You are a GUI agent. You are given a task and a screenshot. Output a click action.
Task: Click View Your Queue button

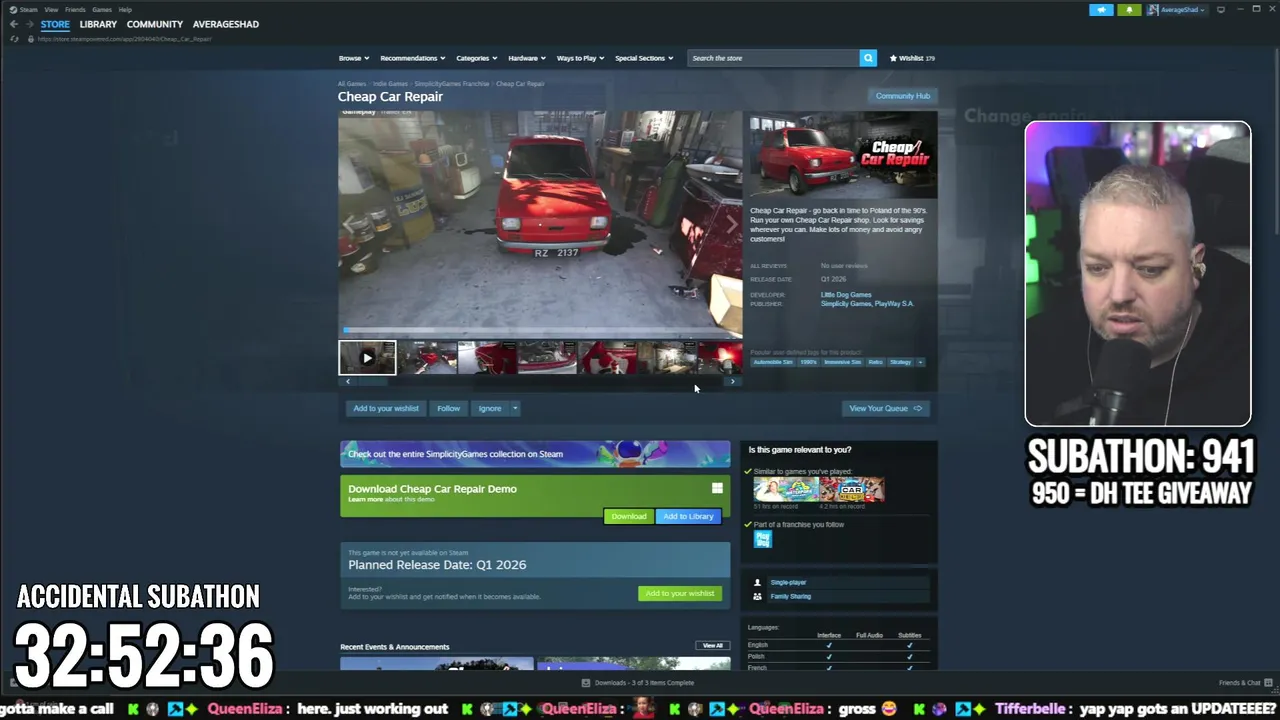click(x=885, y=408)
